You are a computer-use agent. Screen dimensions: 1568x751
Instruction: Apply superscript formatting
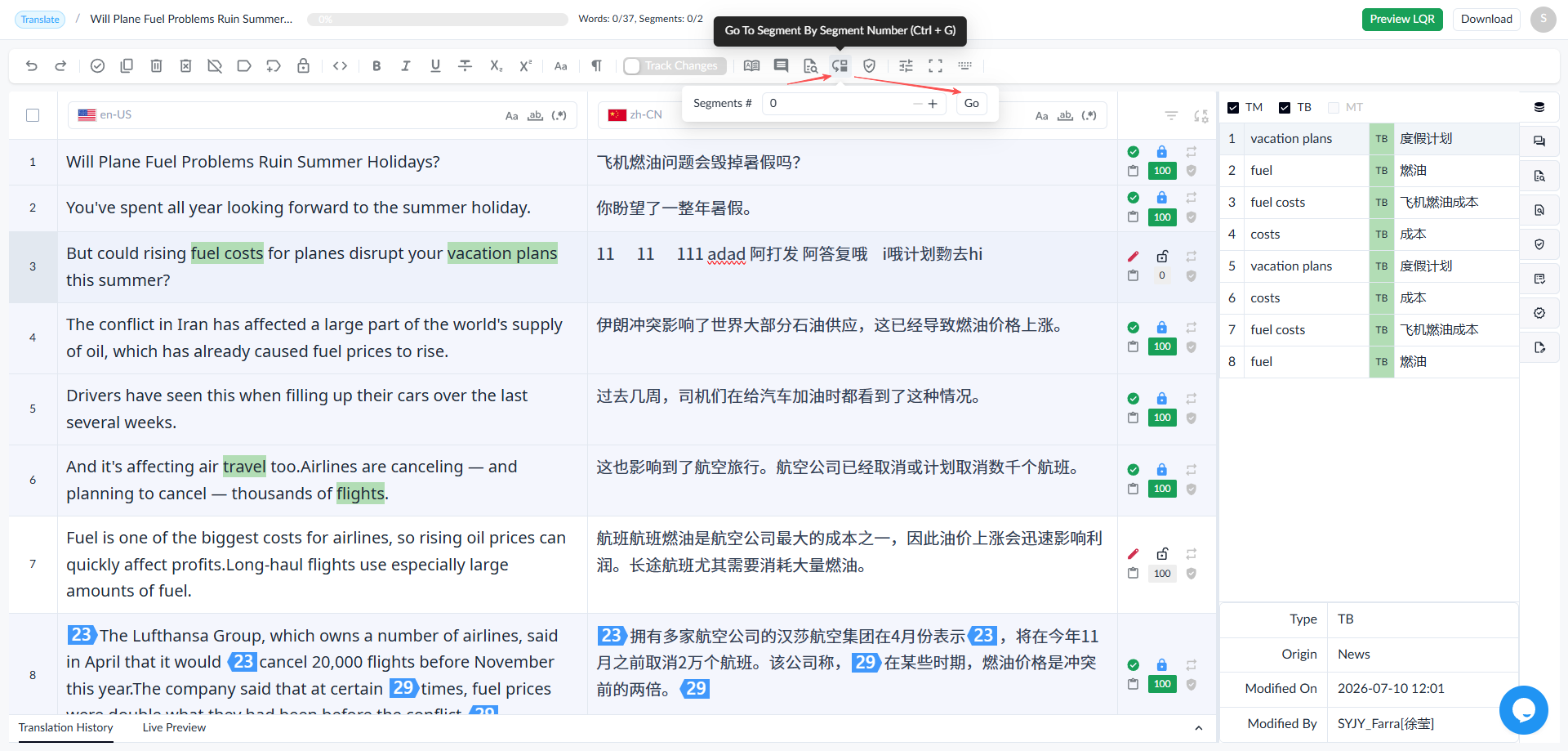point(525,66)
